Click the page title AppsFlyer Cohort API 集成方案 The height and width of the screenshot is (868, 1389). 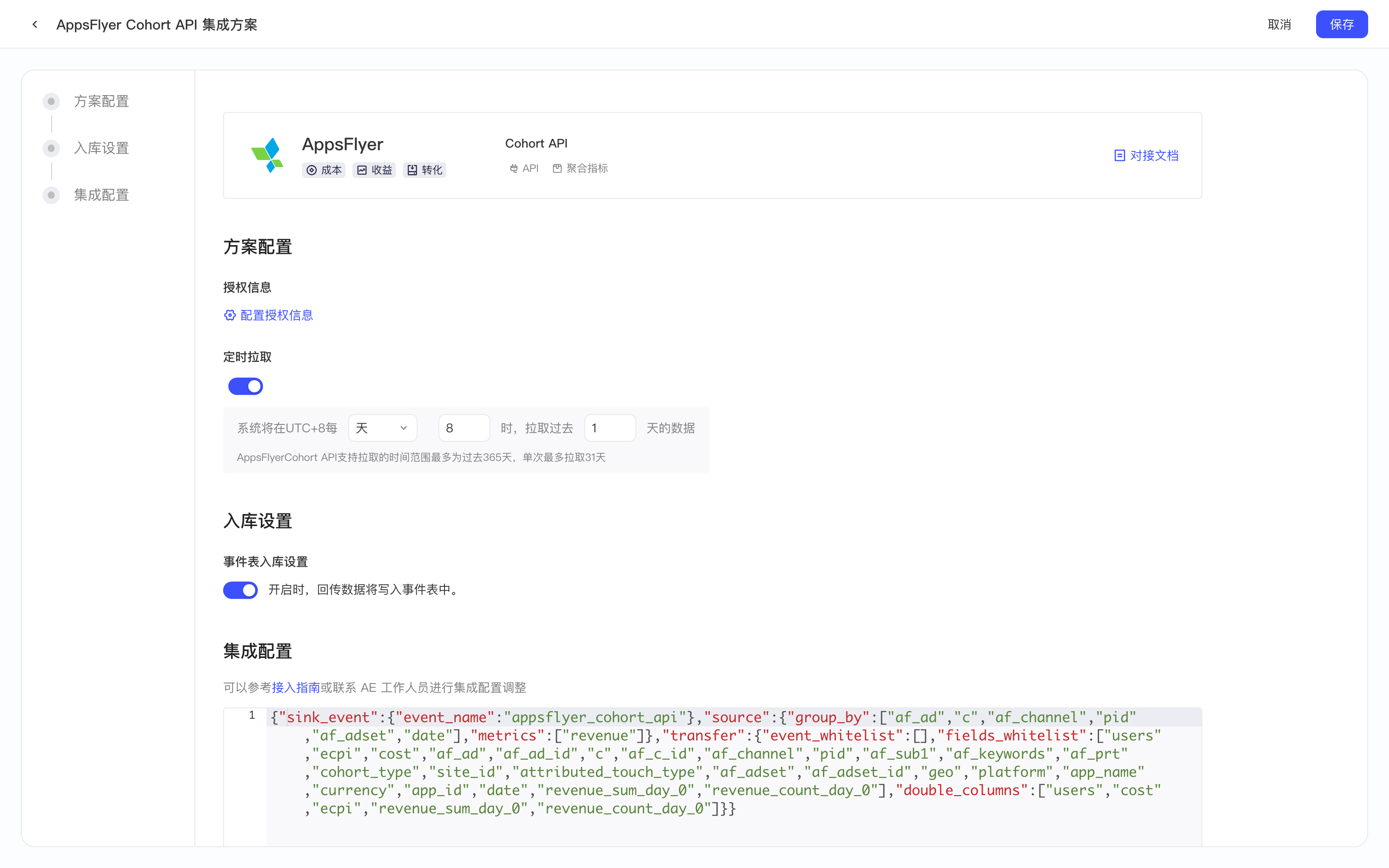coord(157,25)
